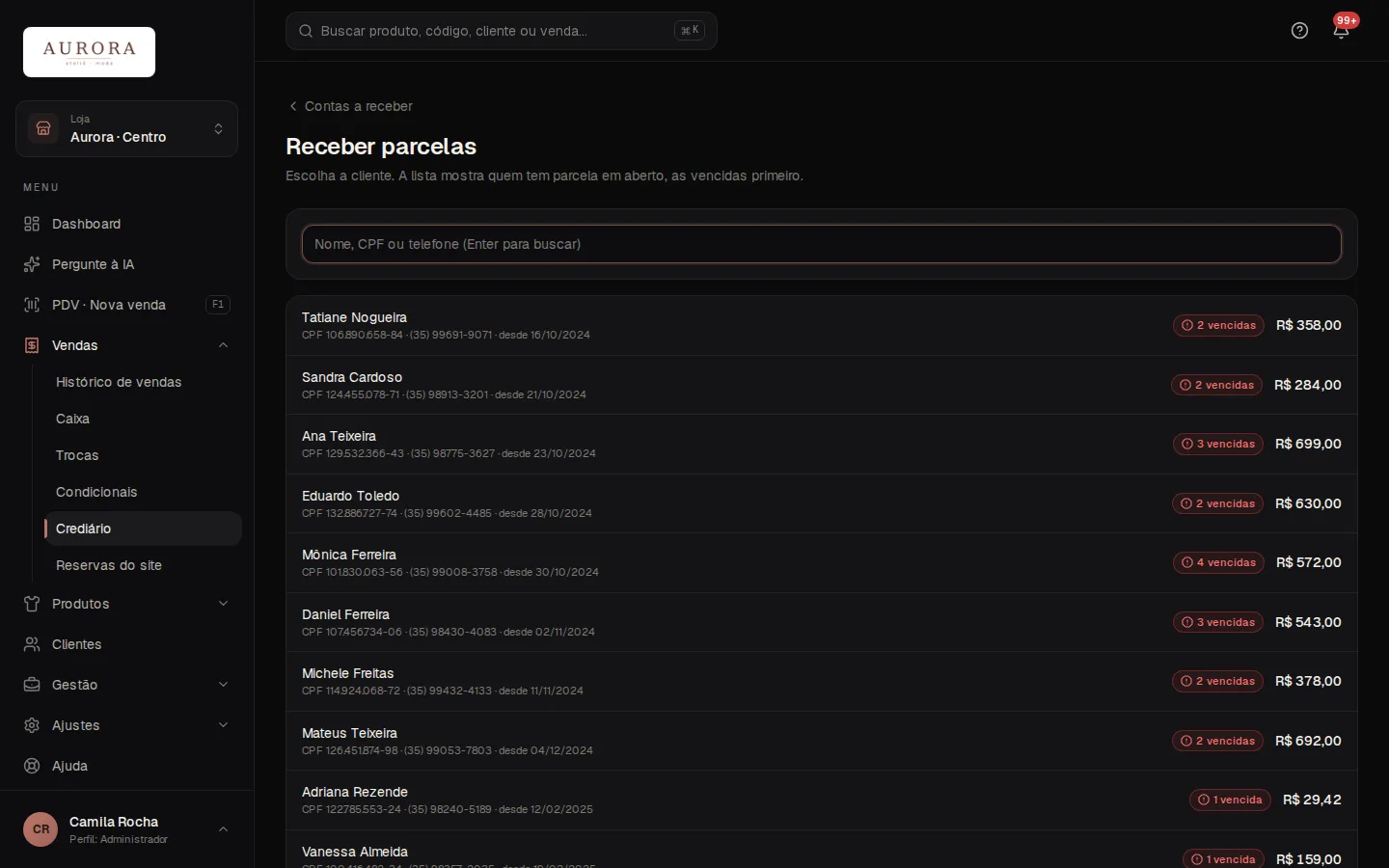
Task: Click Michele Freitas's 2 vencidas badge
Action: 1217,682
